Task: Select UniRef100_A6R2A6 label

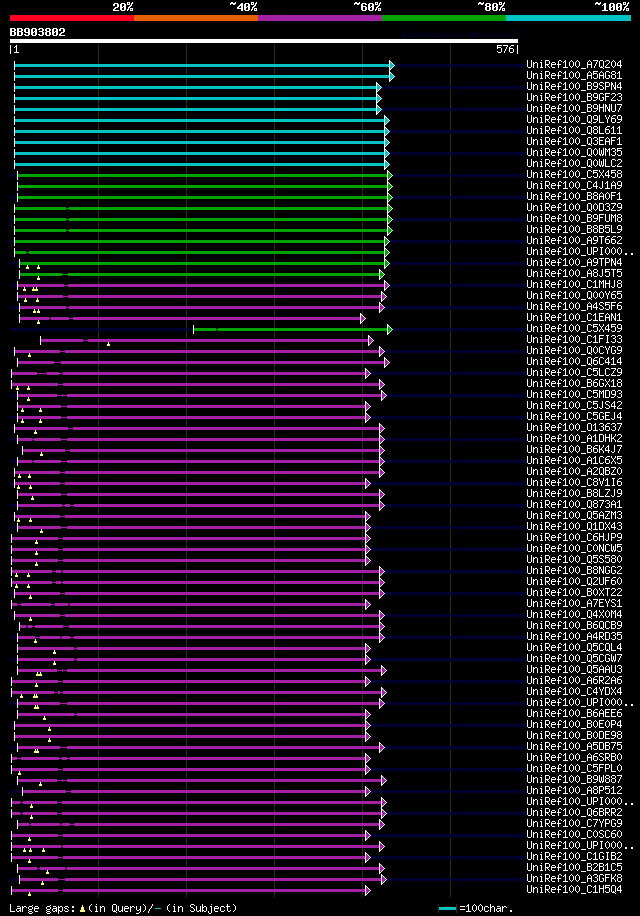Action: click(x=574, y=680)
